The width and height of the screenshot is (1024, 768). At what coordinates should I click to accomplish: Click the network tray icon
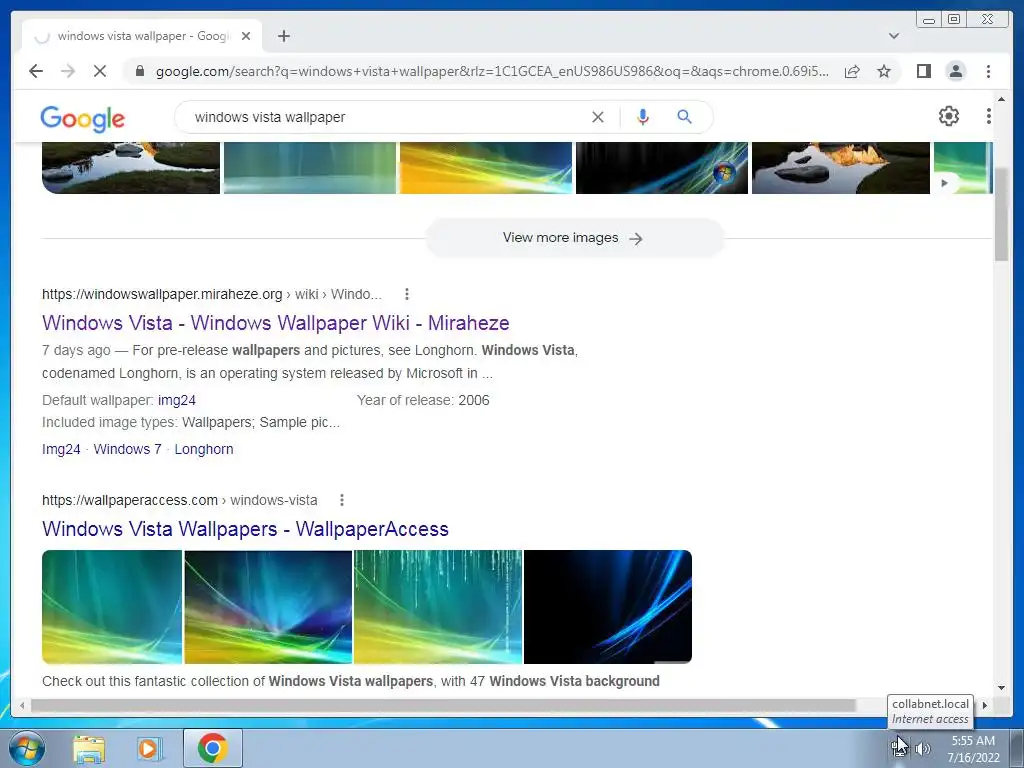[x=900, y=748]
